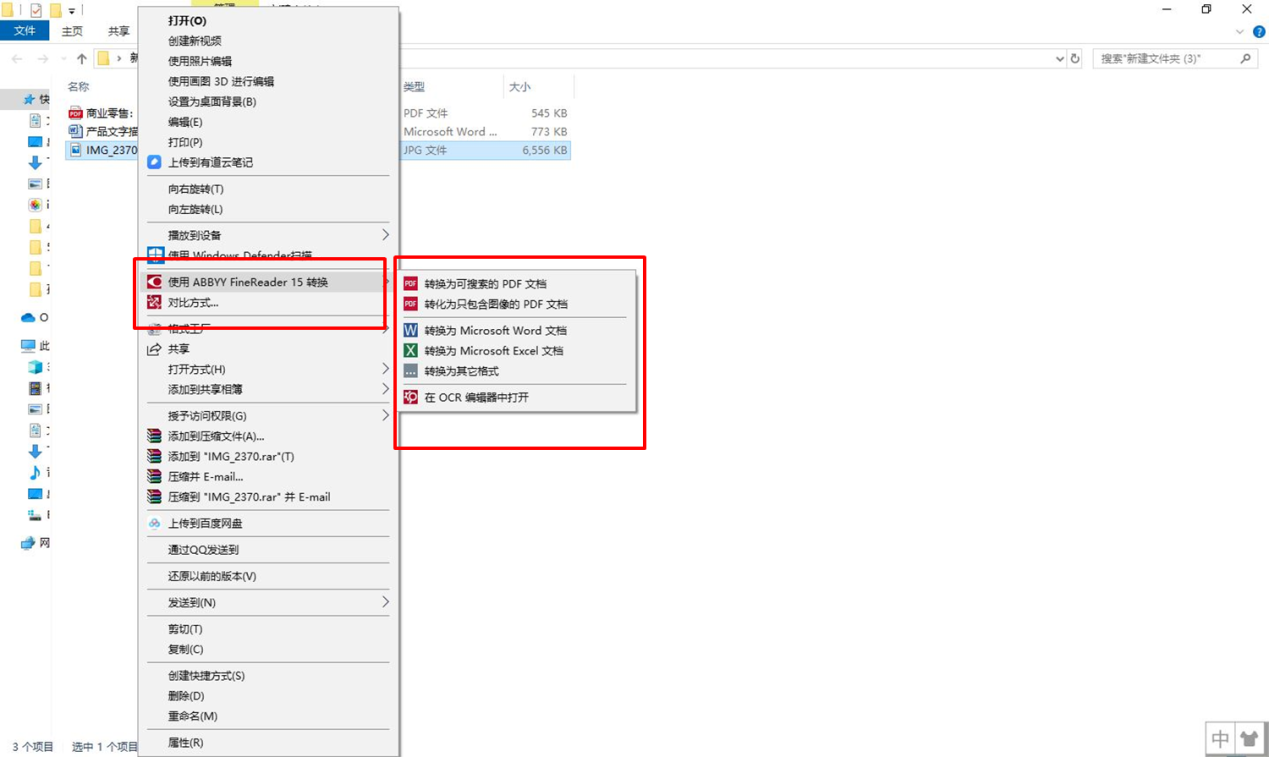Choose 复制(C) menu entry
1269x757 pixels.
[185, 649]
